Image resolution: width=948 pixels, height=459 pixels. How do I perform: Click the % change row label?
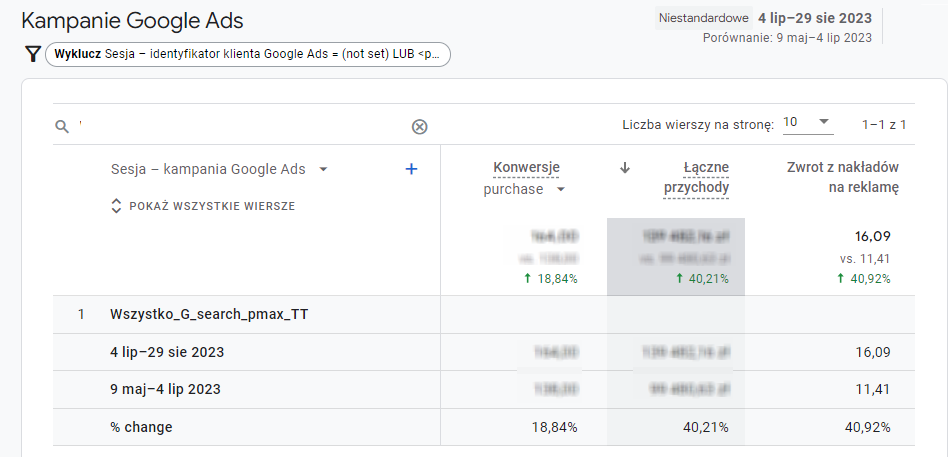(x=141, y=427)
